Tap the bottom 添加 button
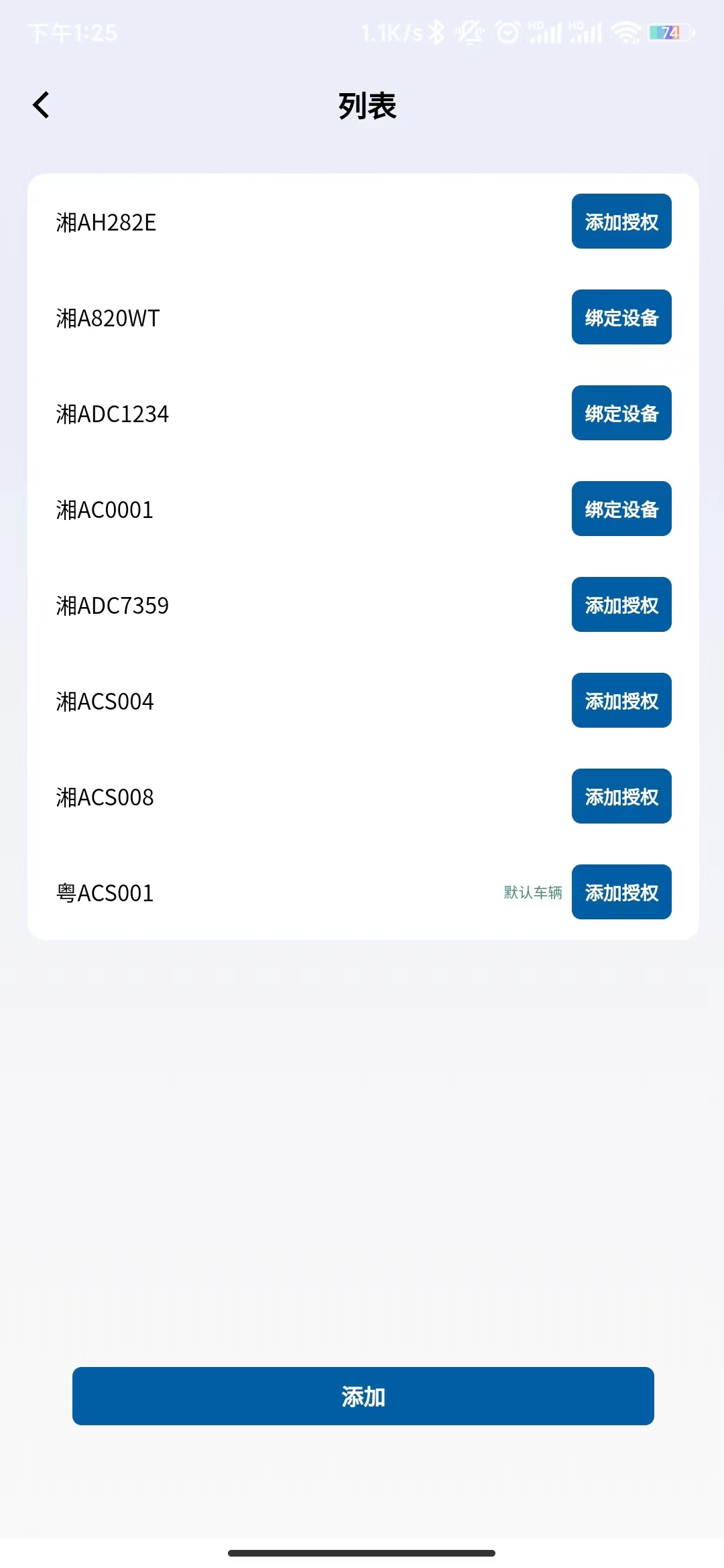Screen dimensions: 724x1568 coord(363,1396)
